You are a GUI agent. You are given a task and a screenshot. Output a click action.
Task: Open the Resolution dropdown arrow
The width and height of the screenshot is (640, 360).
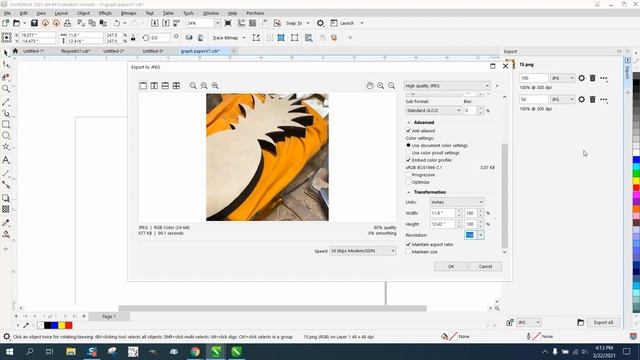click(x=480, y=235)
